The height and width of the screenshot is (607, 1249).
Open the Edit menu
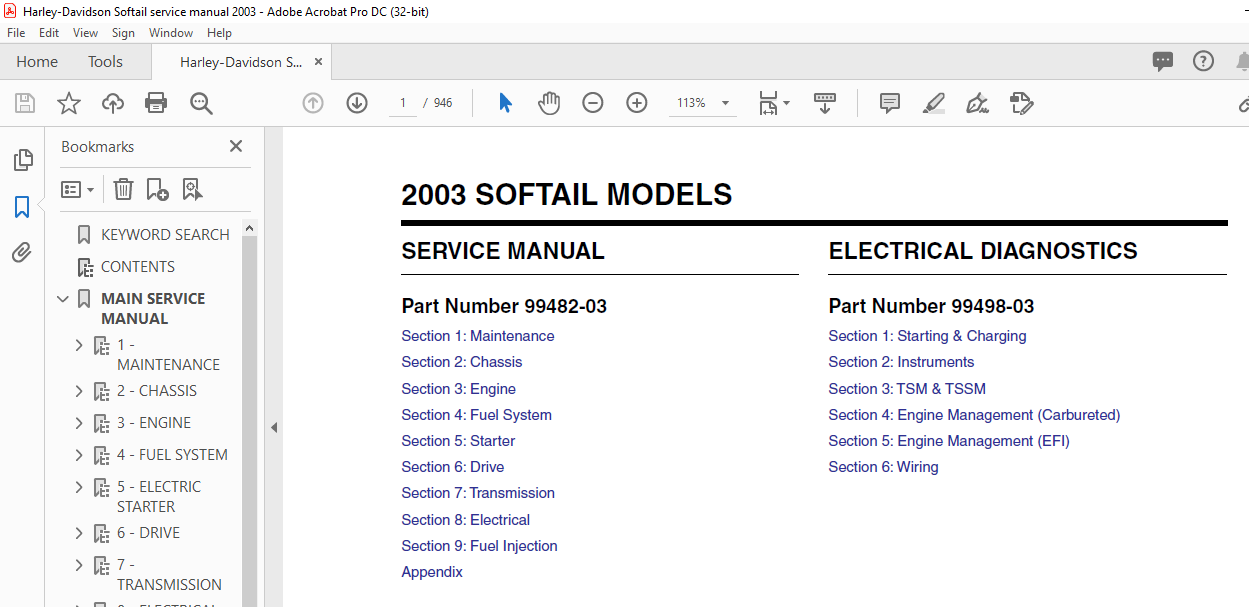(x=49, y=33)
